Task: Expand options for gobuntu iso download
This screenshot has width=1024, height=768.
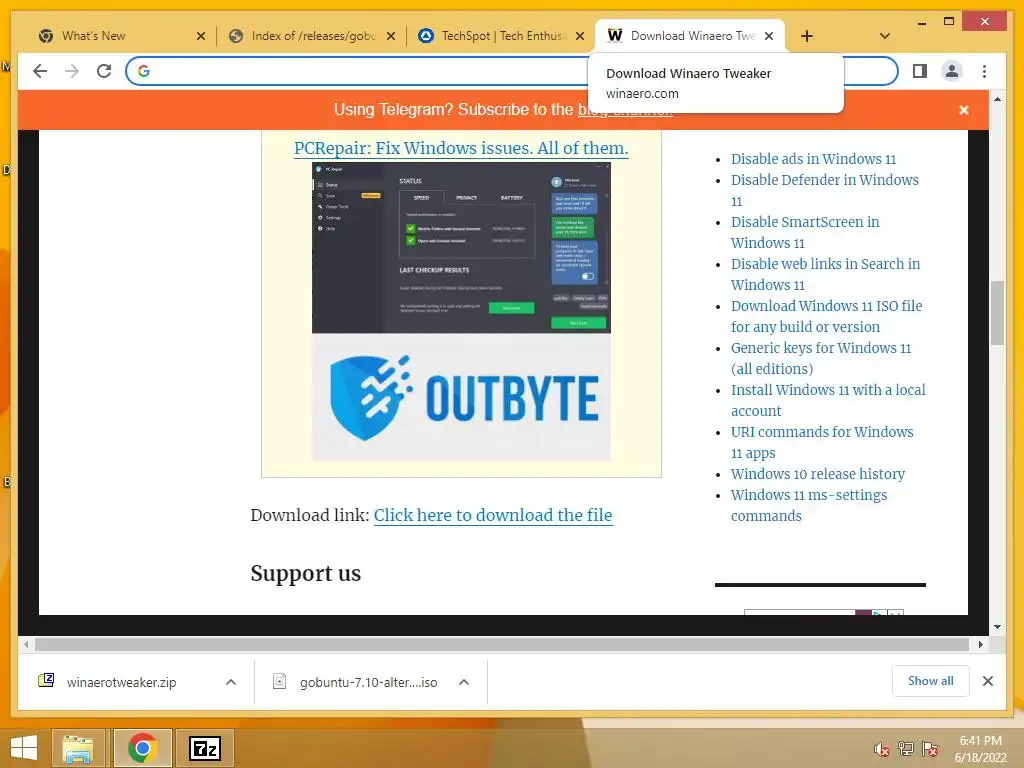Action: (464, 682)
